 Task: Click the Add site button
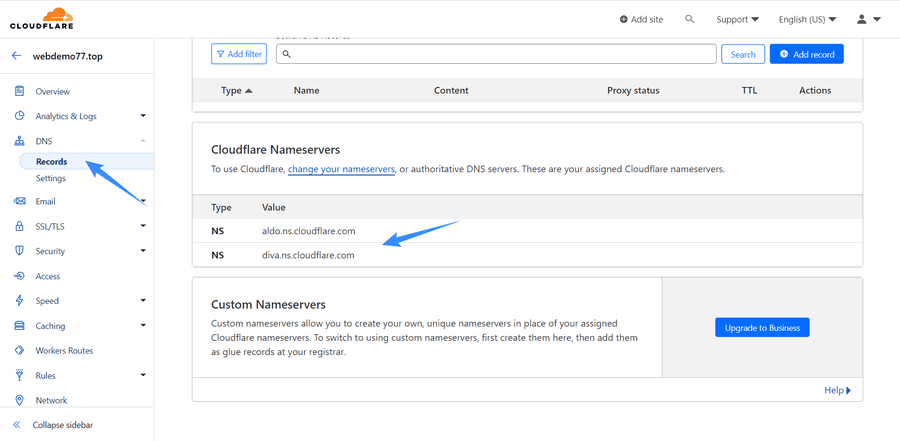641,20
